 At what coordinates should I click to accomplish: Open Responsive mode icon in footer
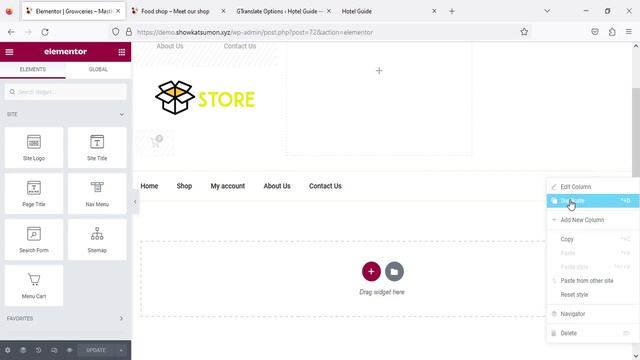(x=54, y=350)
